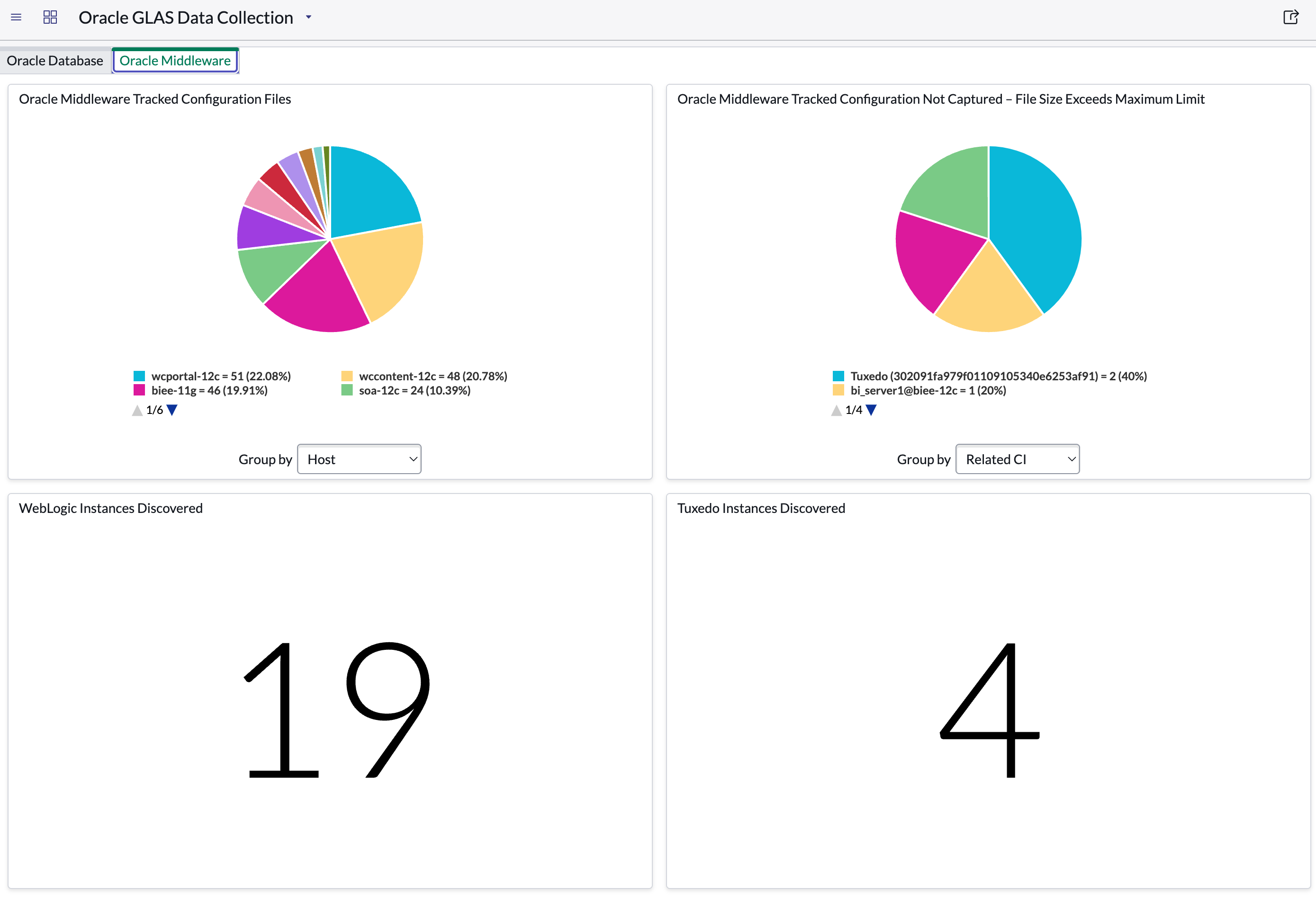Click the biee-11g legend color swatch
The width and height of the screenshot is (1316, 898).
pyautogui.click(x=139, y=390)
